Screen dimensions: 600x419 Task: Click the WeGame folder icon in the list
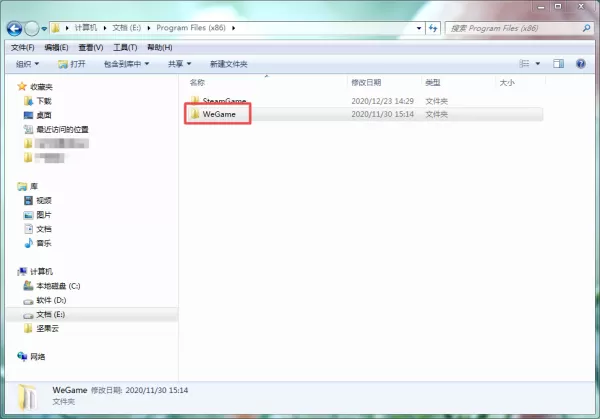(x=195, y=114)
